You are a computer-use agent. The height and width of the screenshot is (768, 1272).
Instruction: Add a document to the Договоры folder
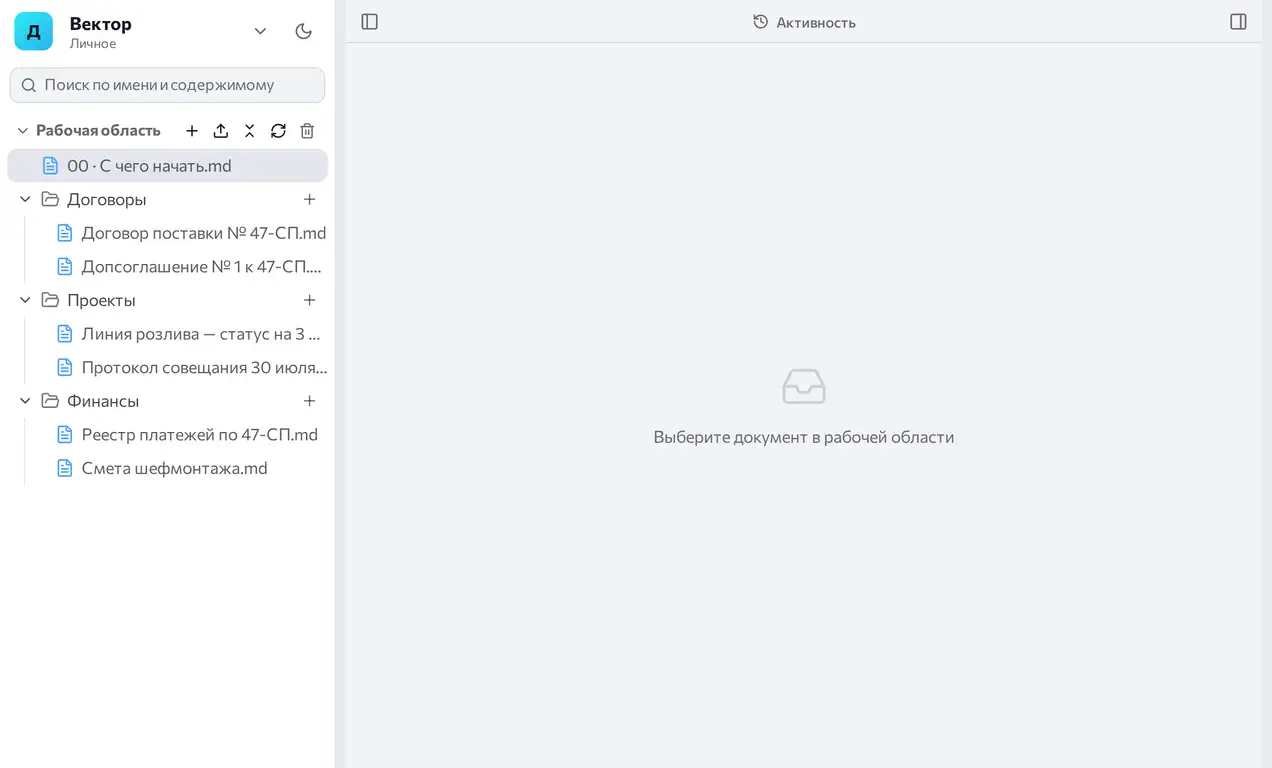point(309,200)
